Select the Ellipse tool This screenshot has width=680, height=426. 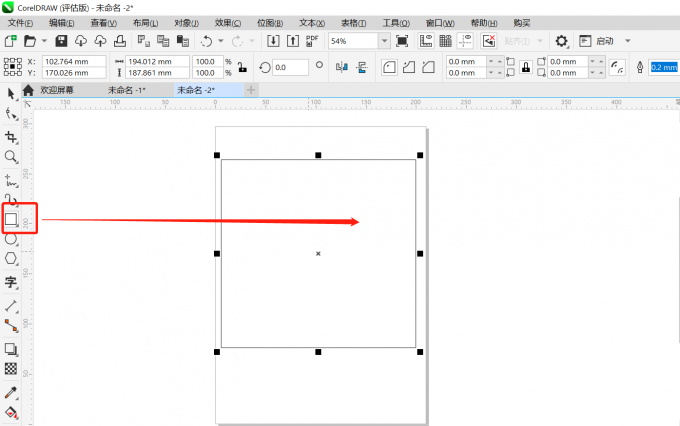click(11, 239)
